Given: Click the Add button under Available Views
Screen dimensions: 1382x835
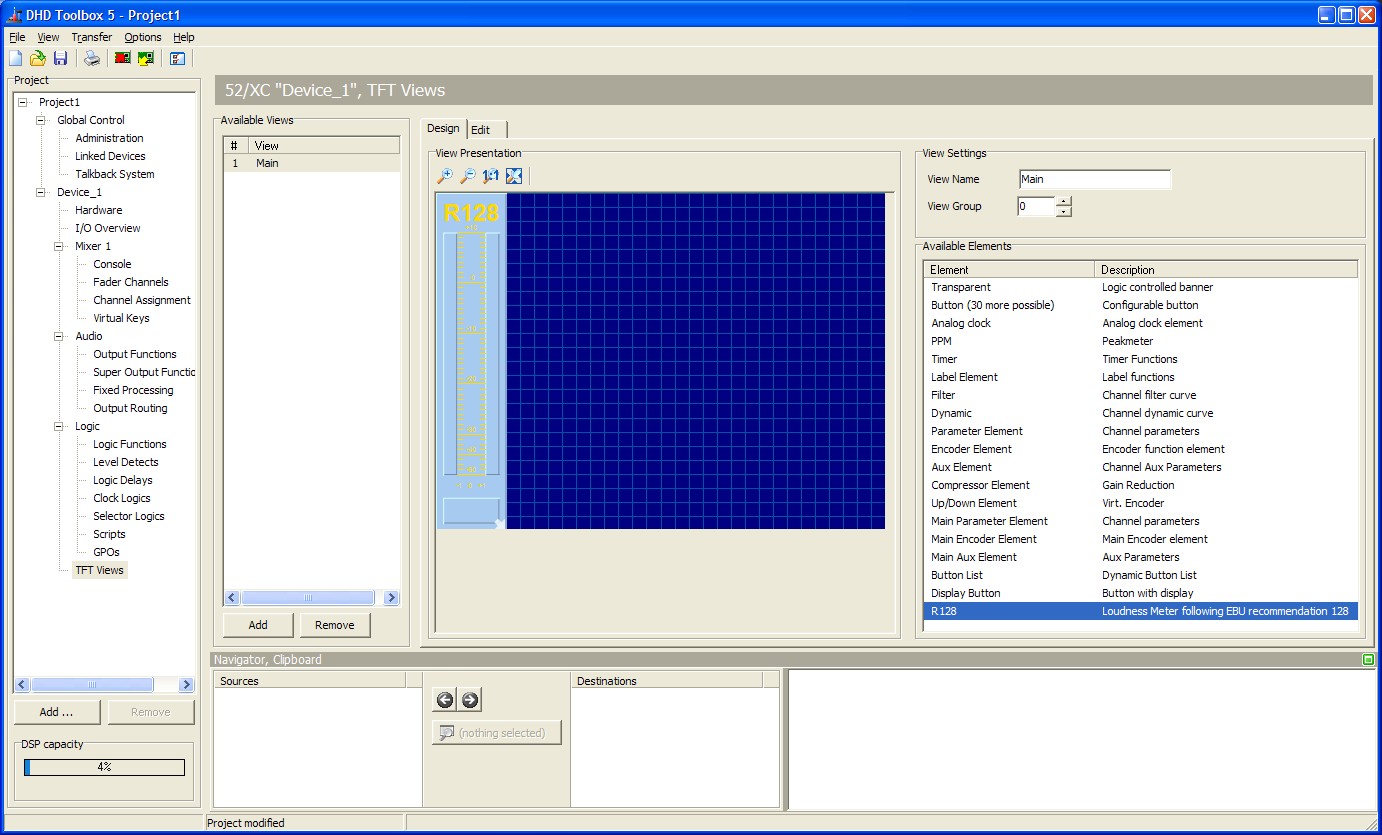Looking at the screenshot, I should coord(257,624).
